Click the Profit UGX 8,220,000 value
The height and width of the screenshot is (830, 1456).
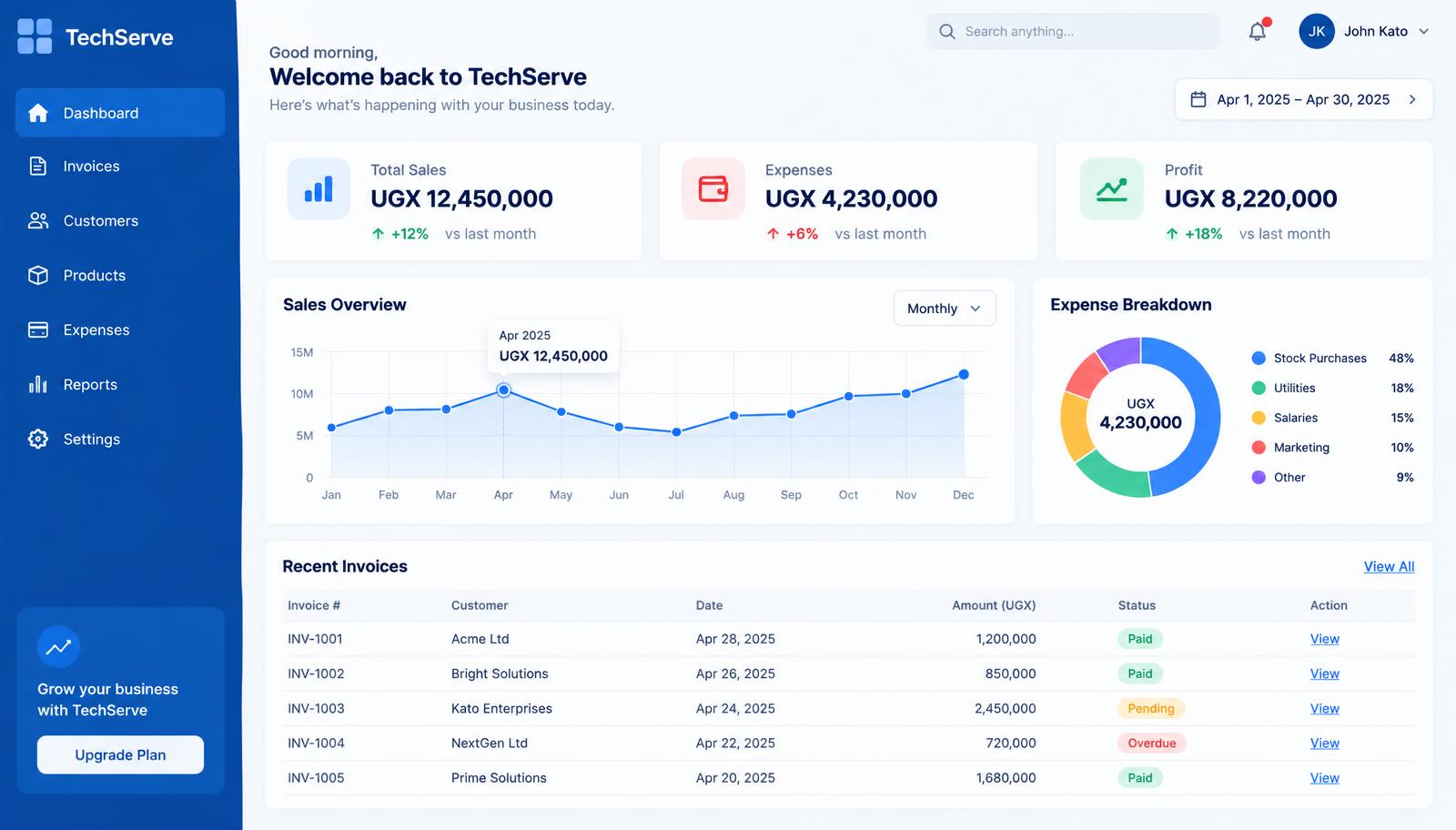pyautogui.click(x=1250, y=198)
